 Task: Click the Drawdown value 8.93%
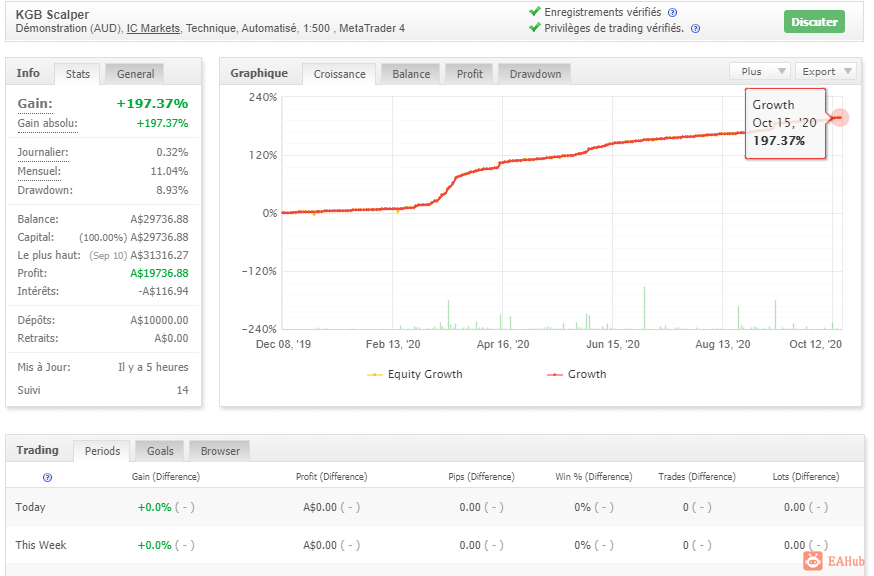172,190
